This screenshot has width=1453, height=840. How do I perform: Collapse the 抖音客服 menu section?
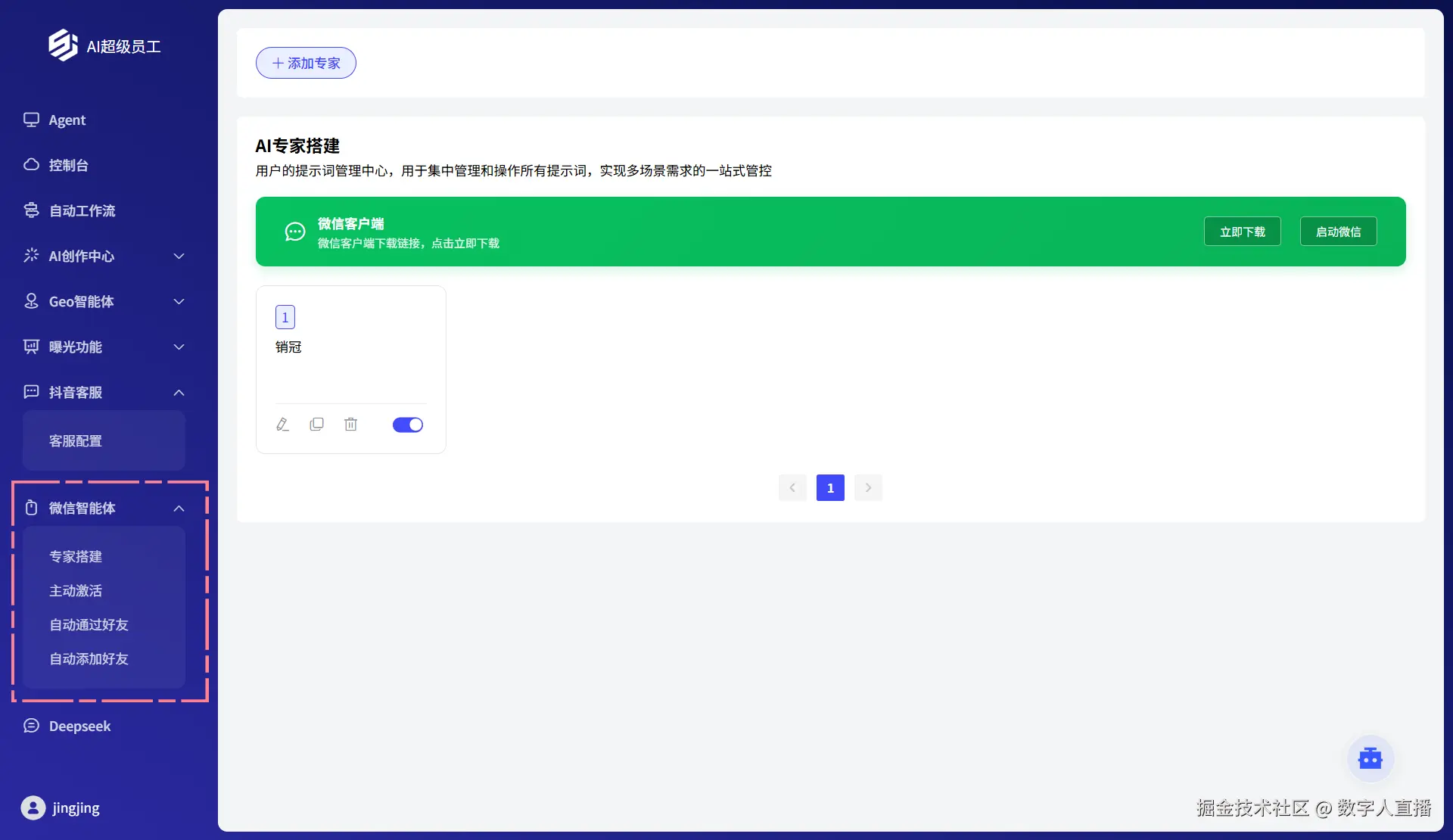[179, 392]
